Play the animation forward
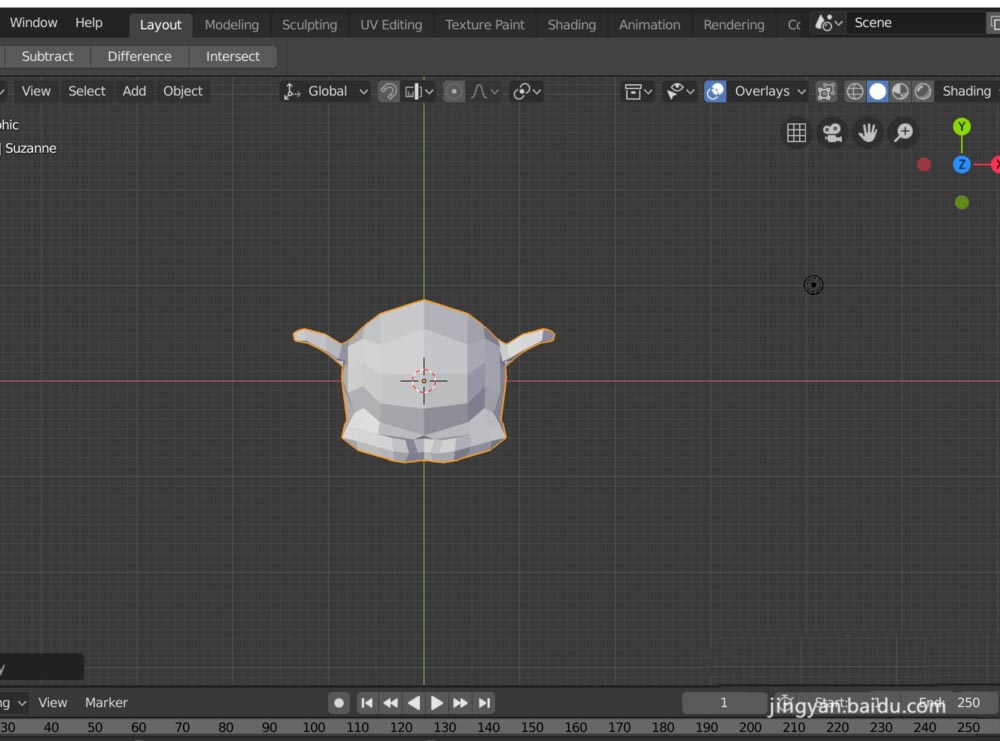The width and height of the screenshot is (1000, 741). [x=437, y=703]
